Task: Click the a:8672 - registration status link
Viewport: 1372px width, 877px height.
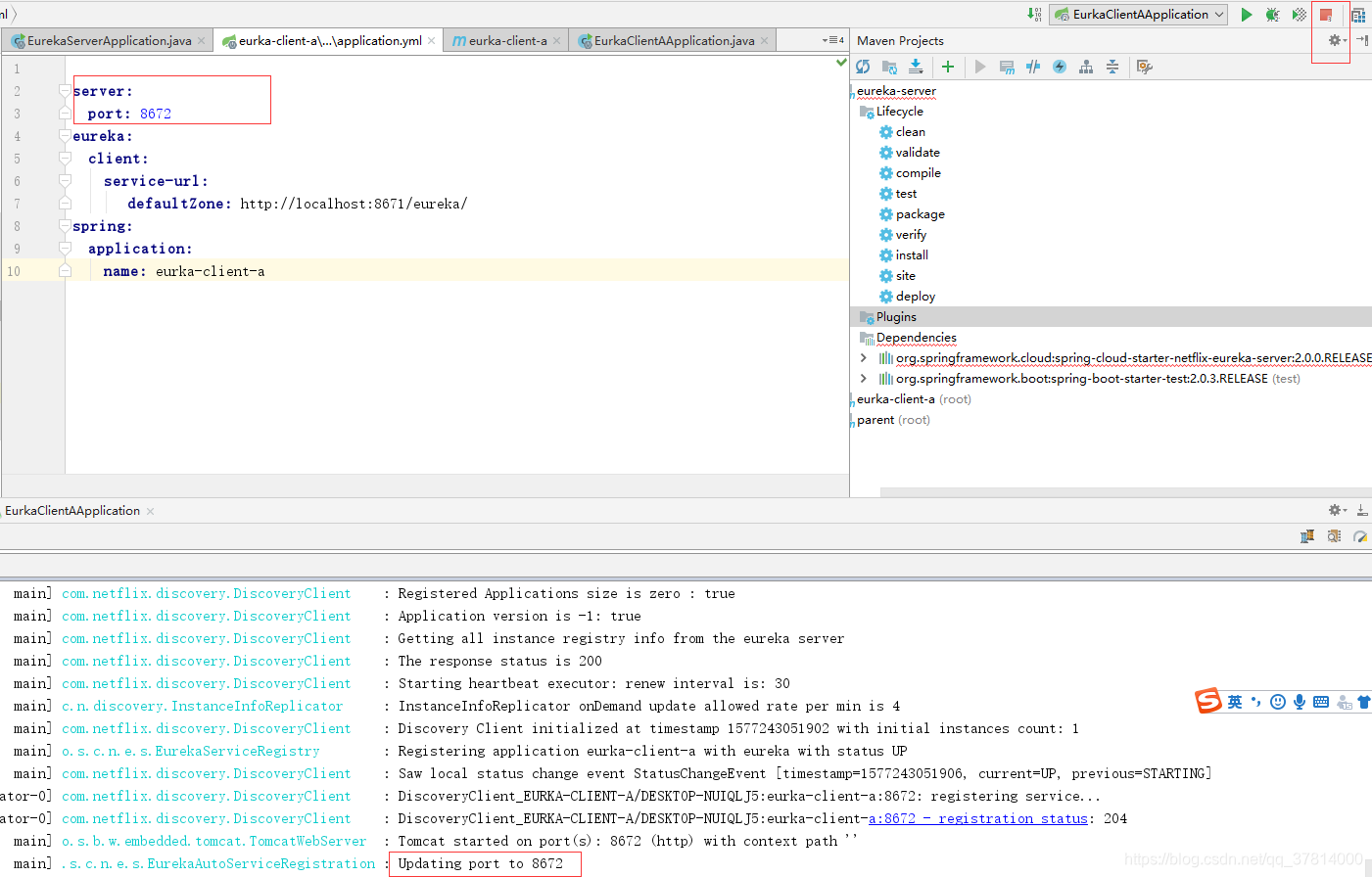Action: 978,818
